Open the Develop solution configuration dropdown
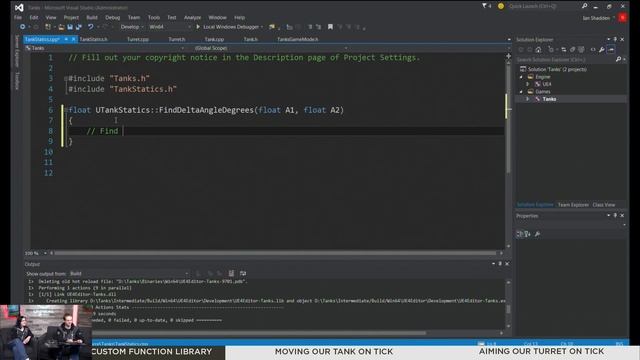The height and width of the screenshot is (360, 640). pyautogui.click(x=131, y=27)
